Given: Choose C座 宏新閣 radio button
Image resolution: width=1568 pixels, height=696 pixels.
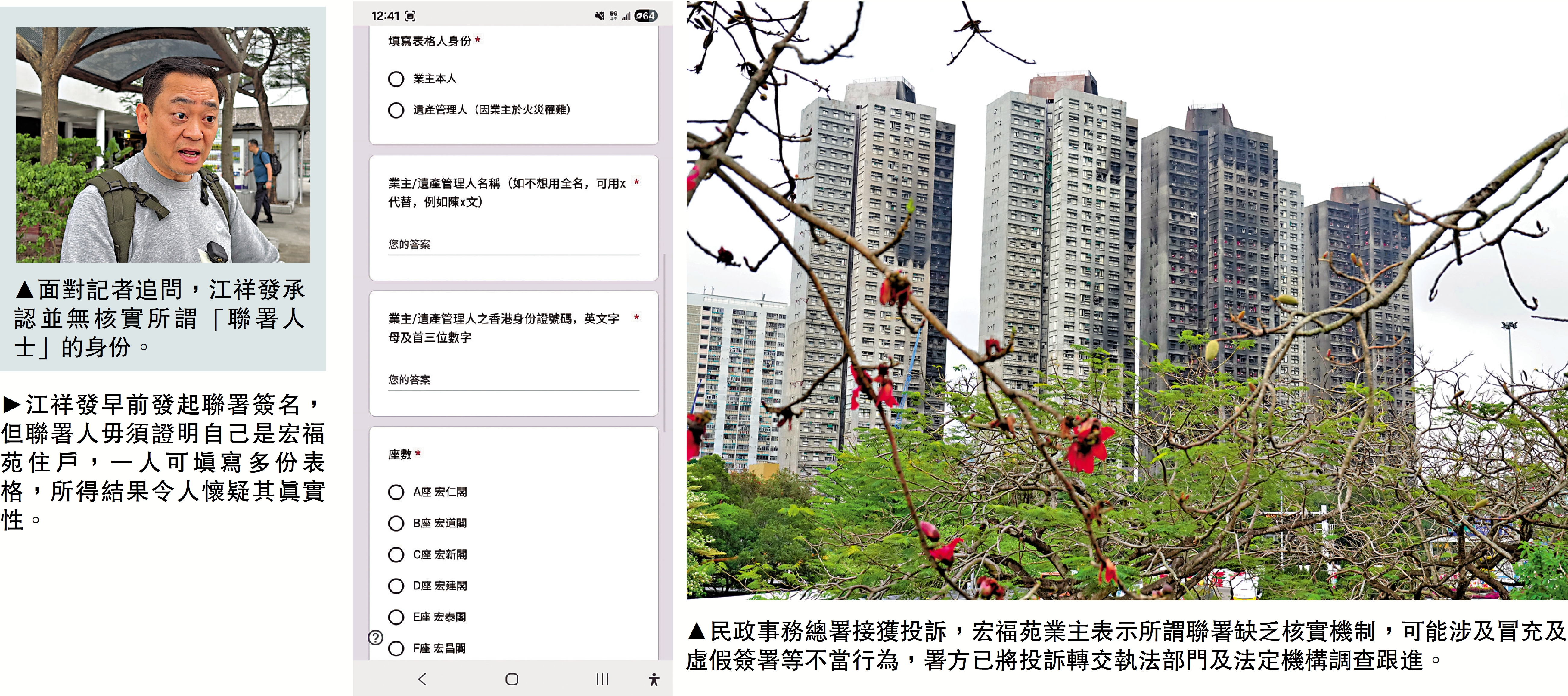Looking at the screenshot, I should (396, 555).
